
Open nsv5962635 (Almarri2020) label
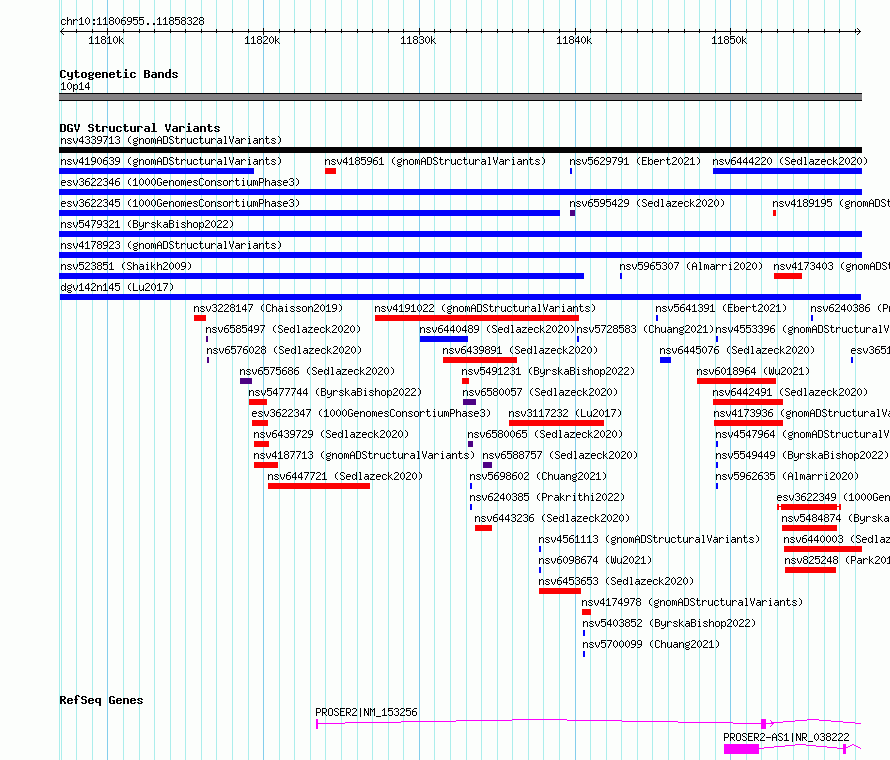click(x=787, y=476)
